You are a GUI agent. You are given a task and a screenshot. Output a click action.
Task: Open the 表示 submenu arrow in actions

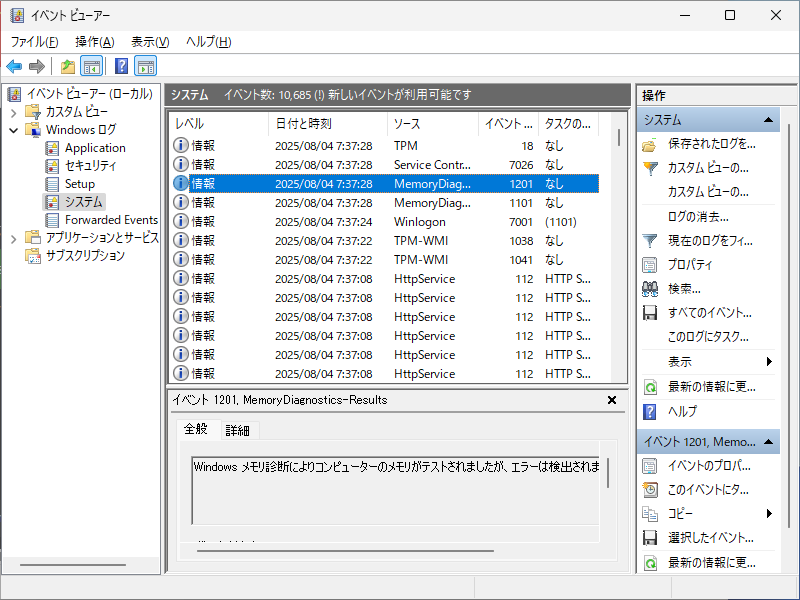coord(769,362)
